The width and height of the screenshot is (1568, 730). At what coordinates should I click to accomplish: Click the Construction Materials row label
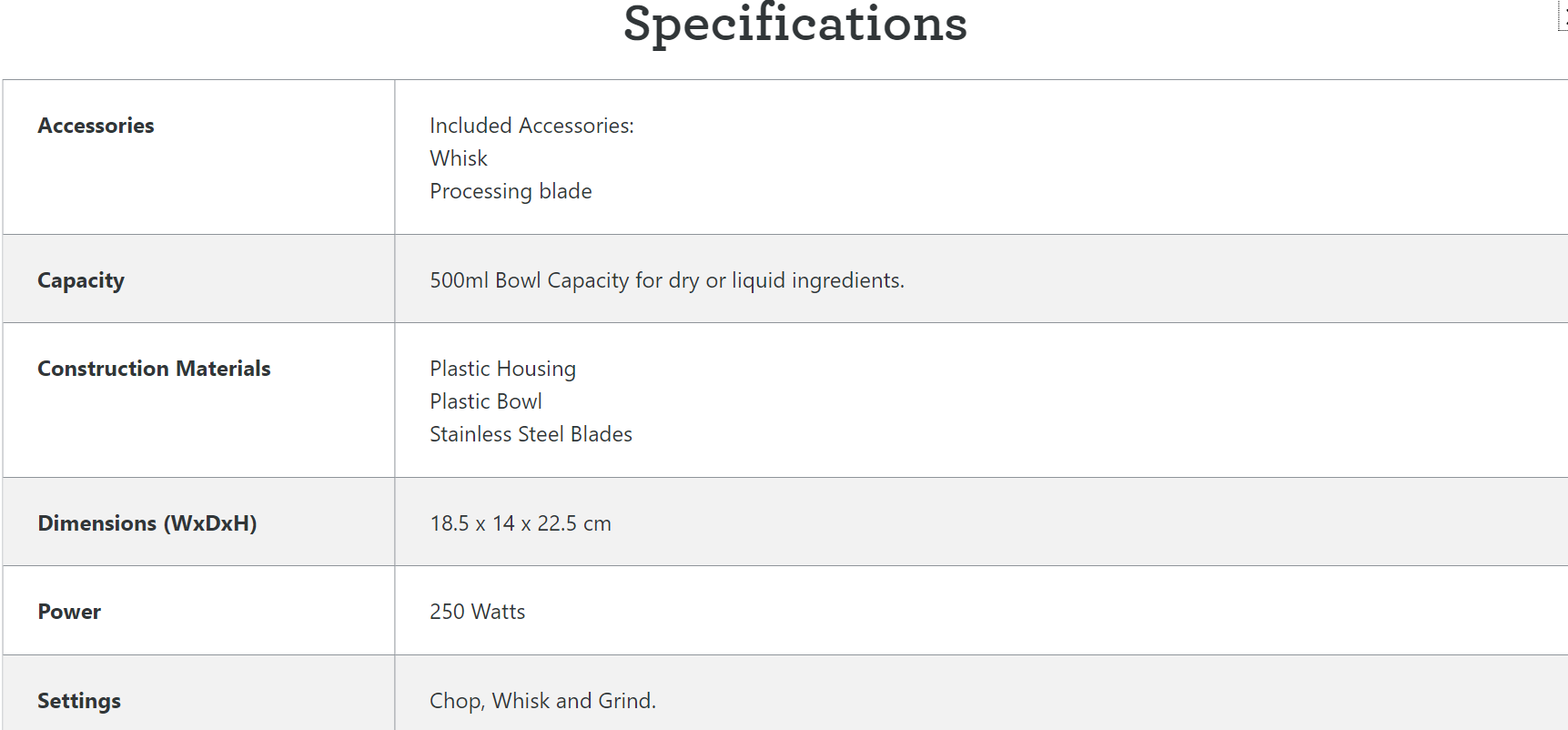[154, 369]
